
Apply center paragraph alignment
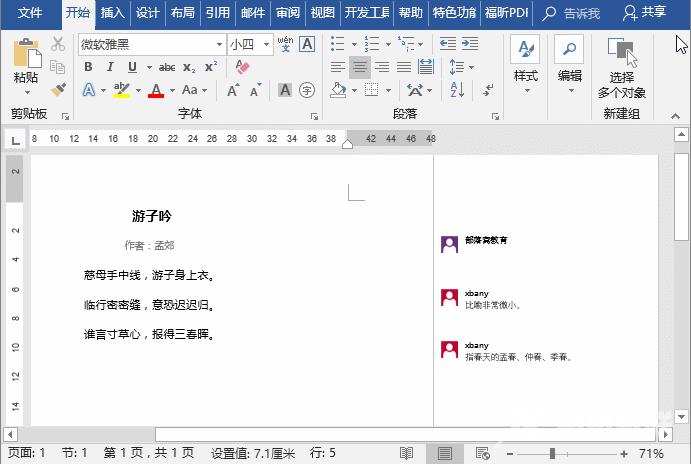[360, 67]
